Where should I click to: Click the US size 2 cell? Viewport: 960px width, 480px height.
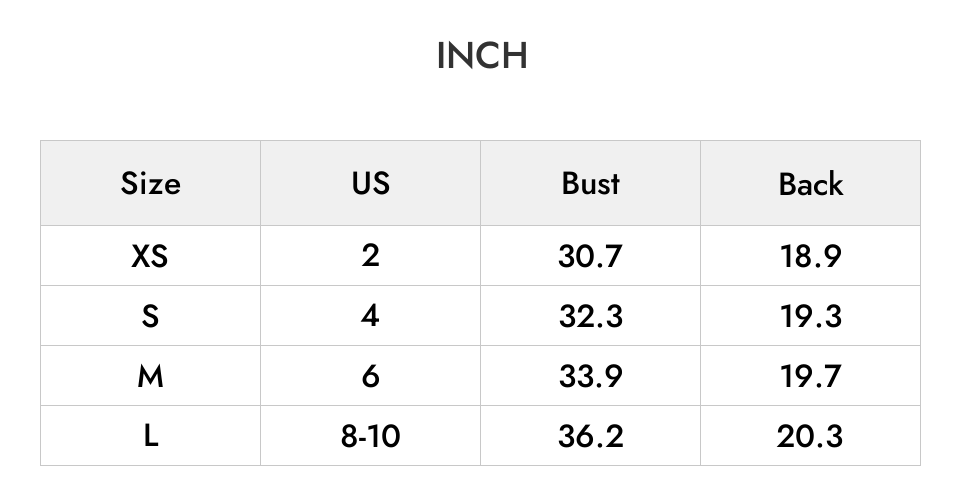coord(370,256)
